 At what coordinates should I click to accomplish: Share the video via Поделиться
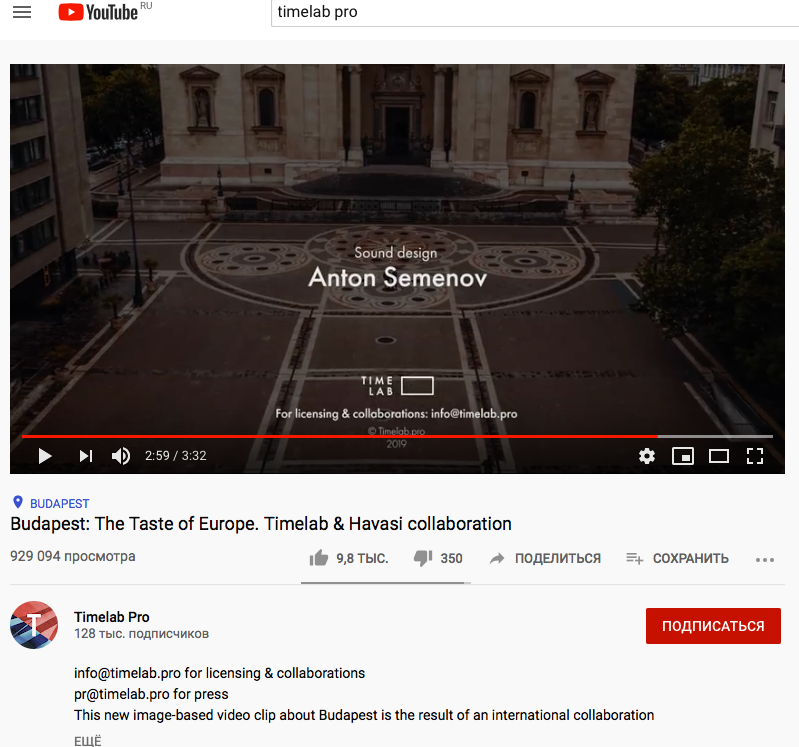tap(545, 558)
